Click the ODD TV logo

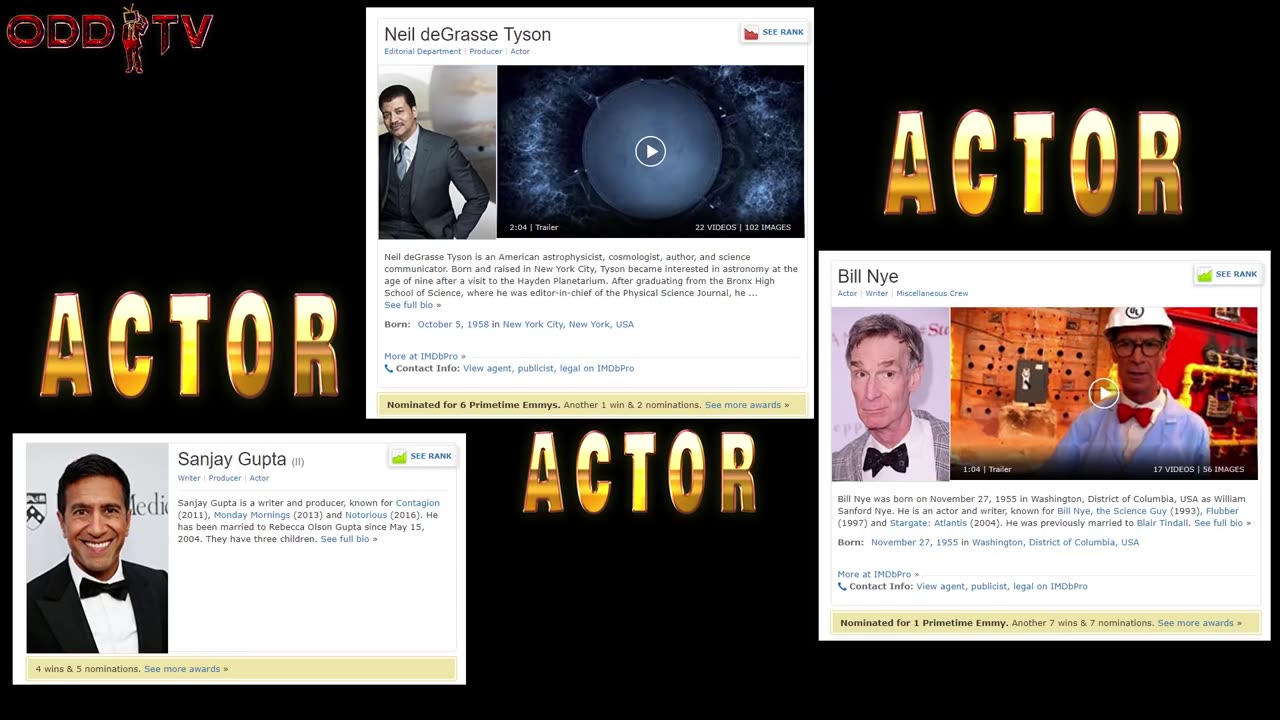tap(110, 38)
